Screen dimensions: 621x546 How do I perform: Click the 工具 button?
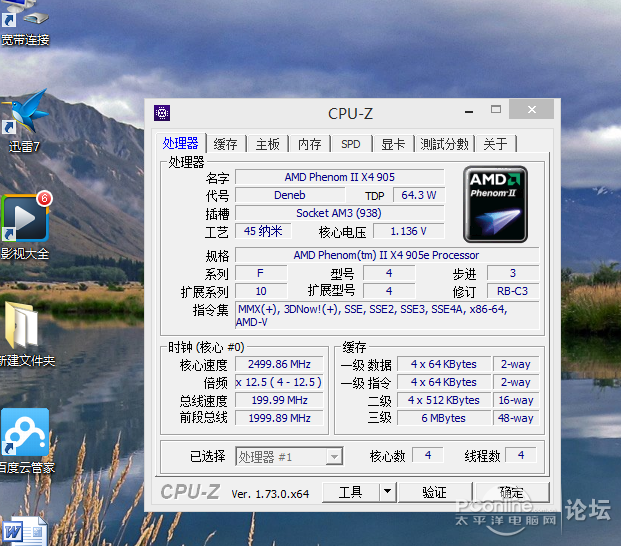point(351,492)
